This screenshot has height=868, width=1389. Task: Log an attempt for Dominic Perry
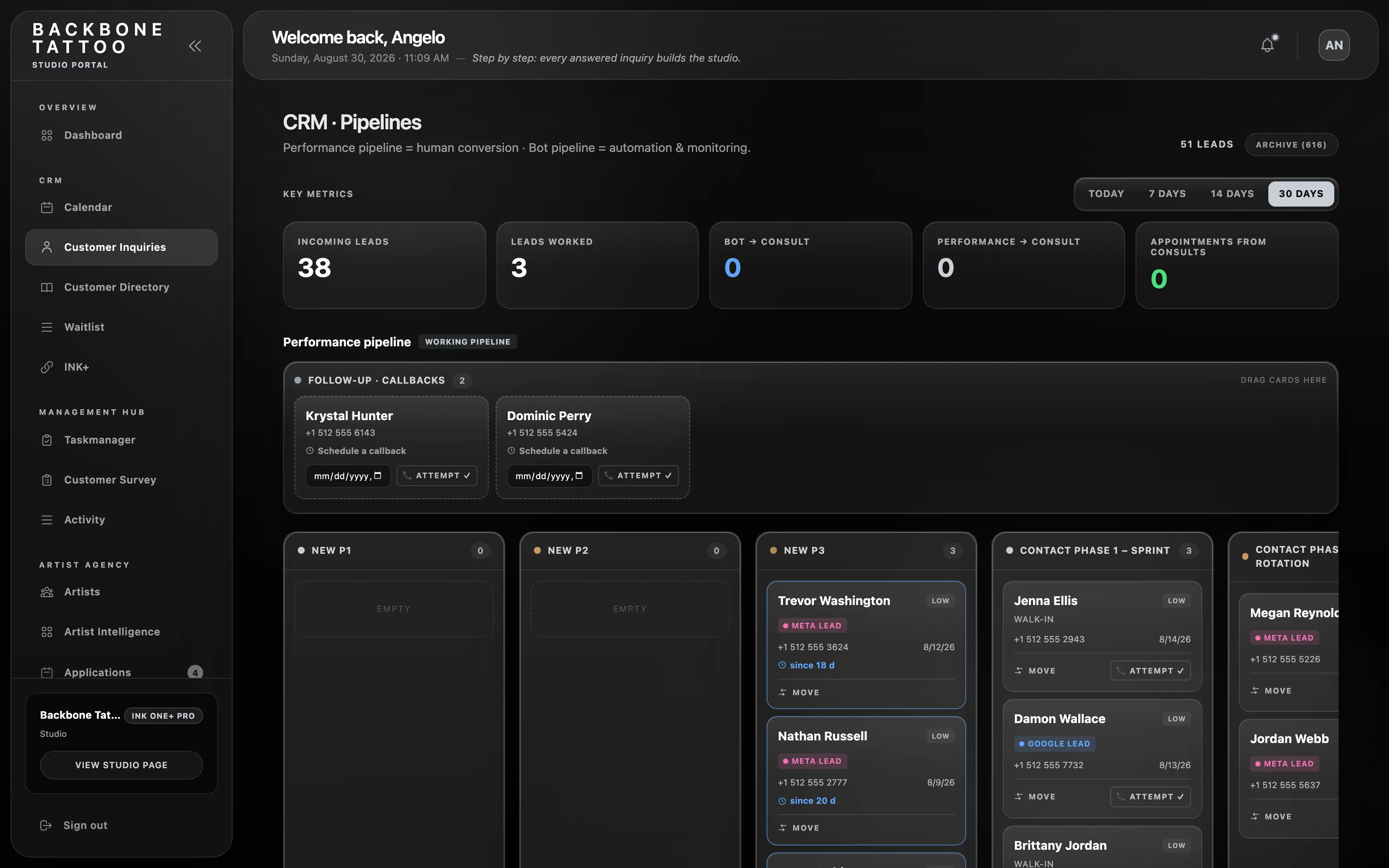click(638, 476)
